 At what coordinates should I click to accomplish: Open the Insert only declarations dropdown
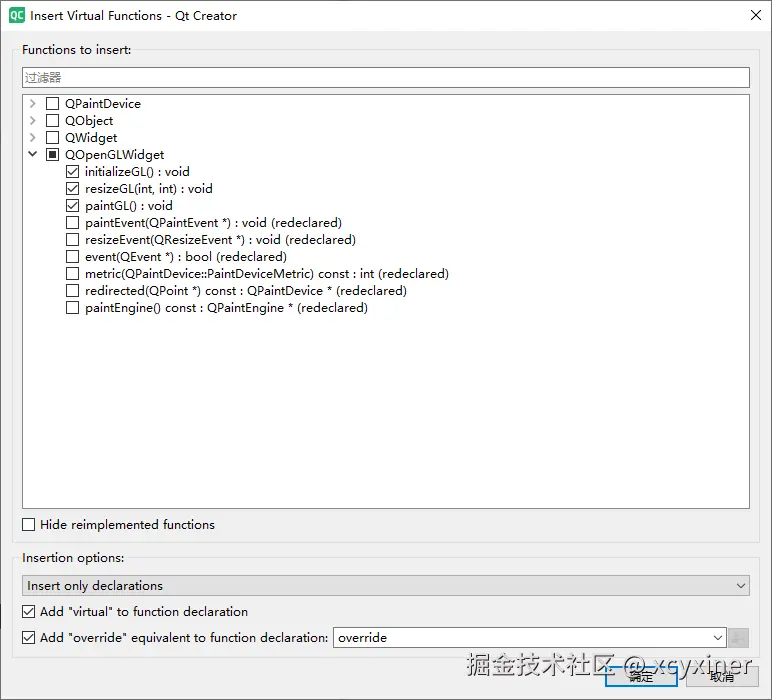click(x=386, y=585)
